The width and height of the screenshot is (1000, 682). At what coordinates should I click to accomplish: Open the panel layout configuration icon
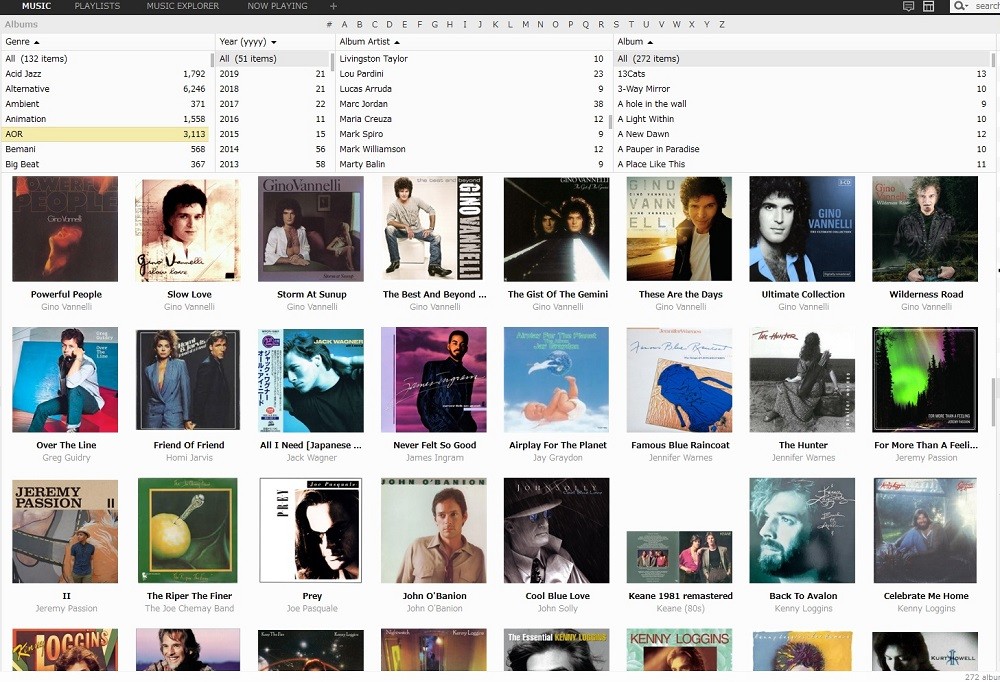(929, 6)
